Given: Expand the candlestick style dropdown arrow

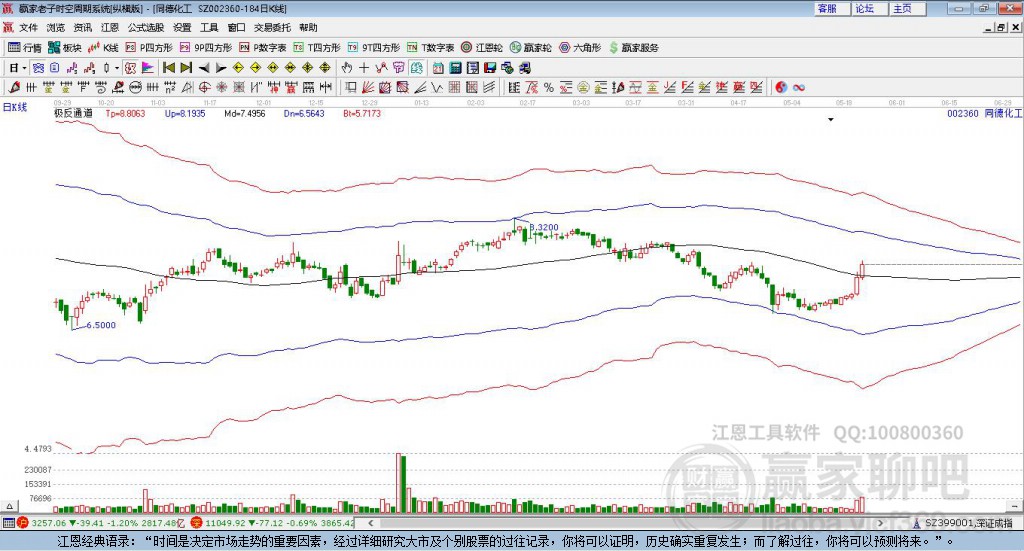Looking at the screenshot, I should tap(117, 68).
